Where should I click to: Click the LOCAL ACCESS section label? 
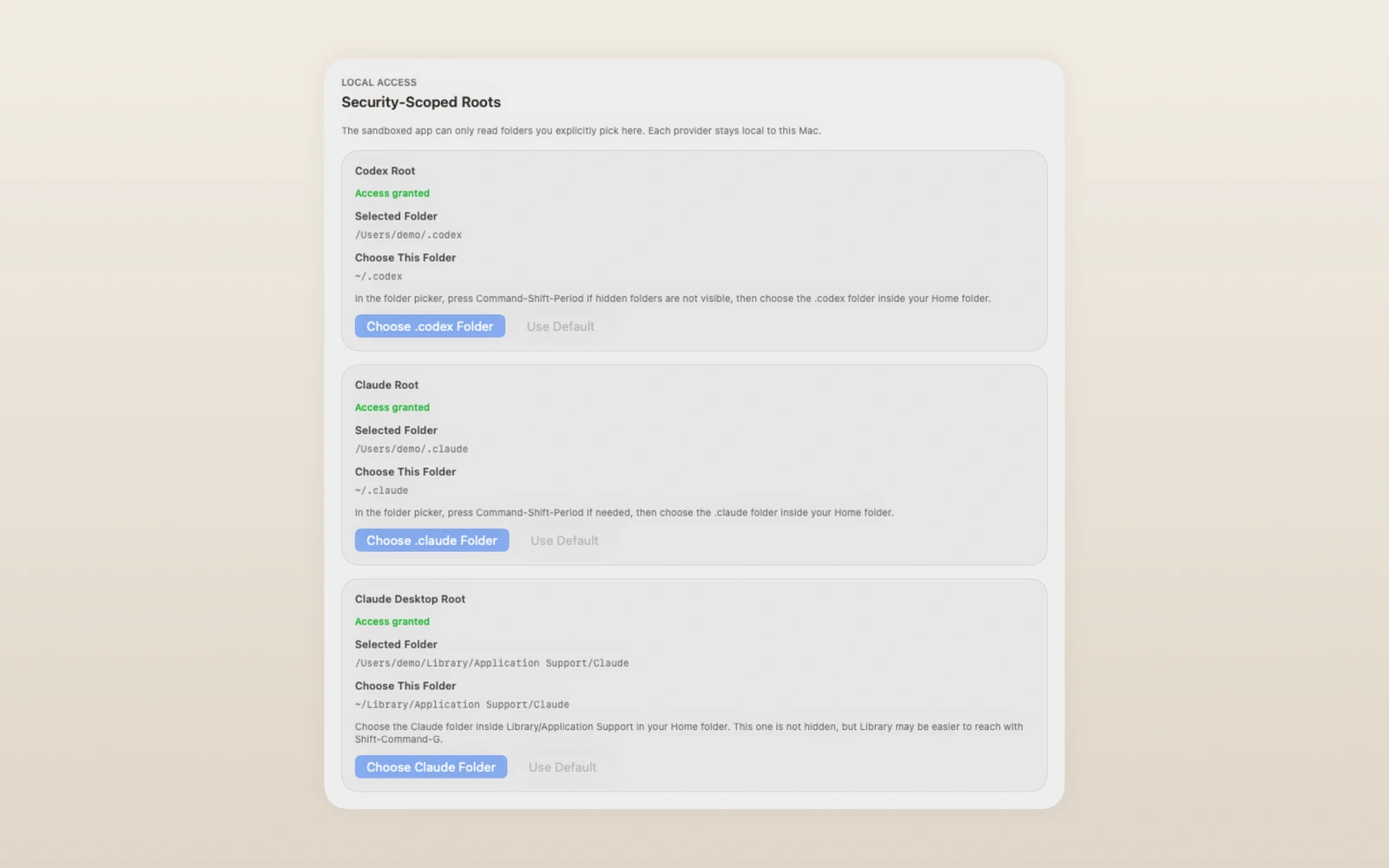coord(379,82)
